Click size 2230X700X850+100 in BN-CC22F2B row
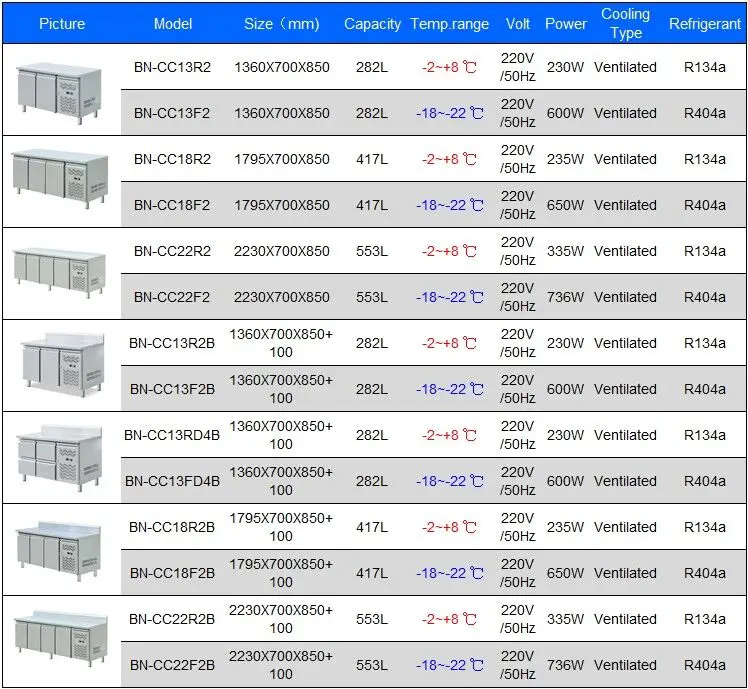Screen dimensions: 748x689 point(281,665)
